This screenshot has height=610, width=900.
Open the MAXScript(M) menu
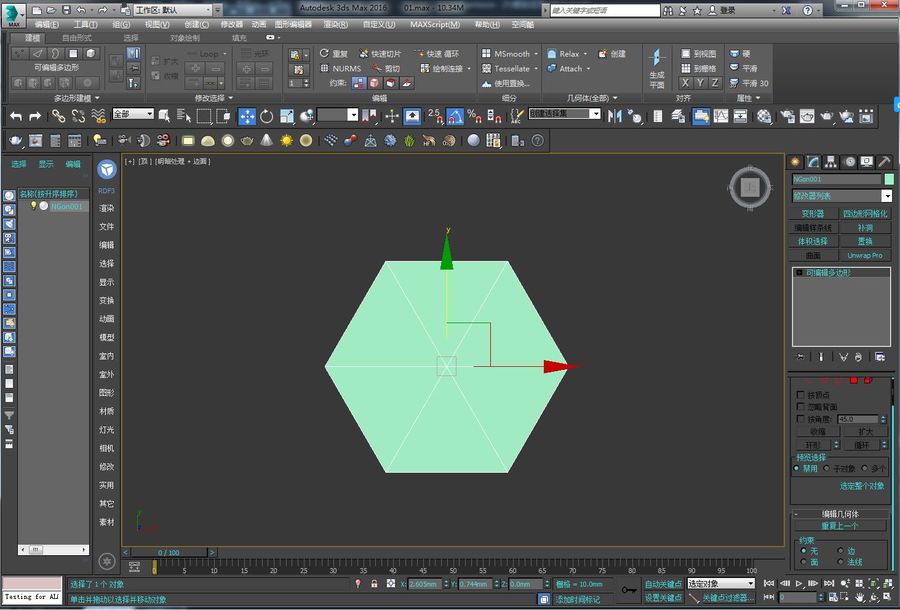pos(435,25)
